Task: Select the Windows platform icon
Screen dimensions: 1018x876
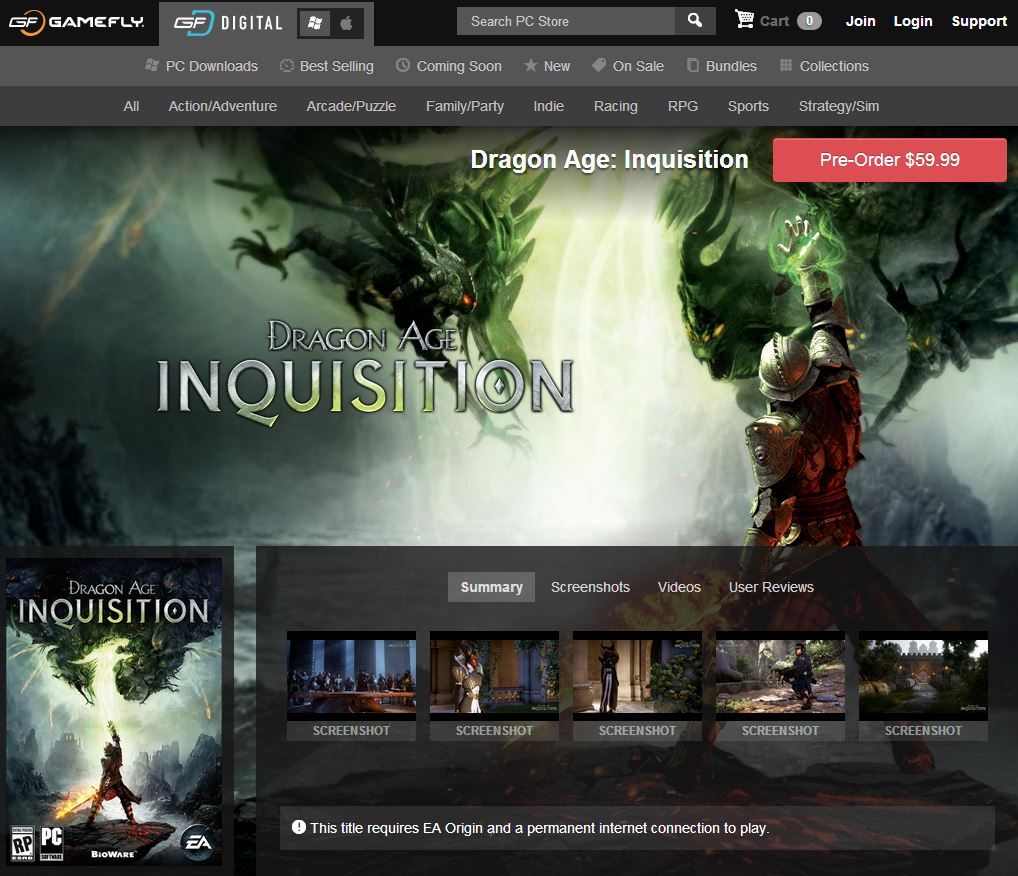Action: click(315, 22)
